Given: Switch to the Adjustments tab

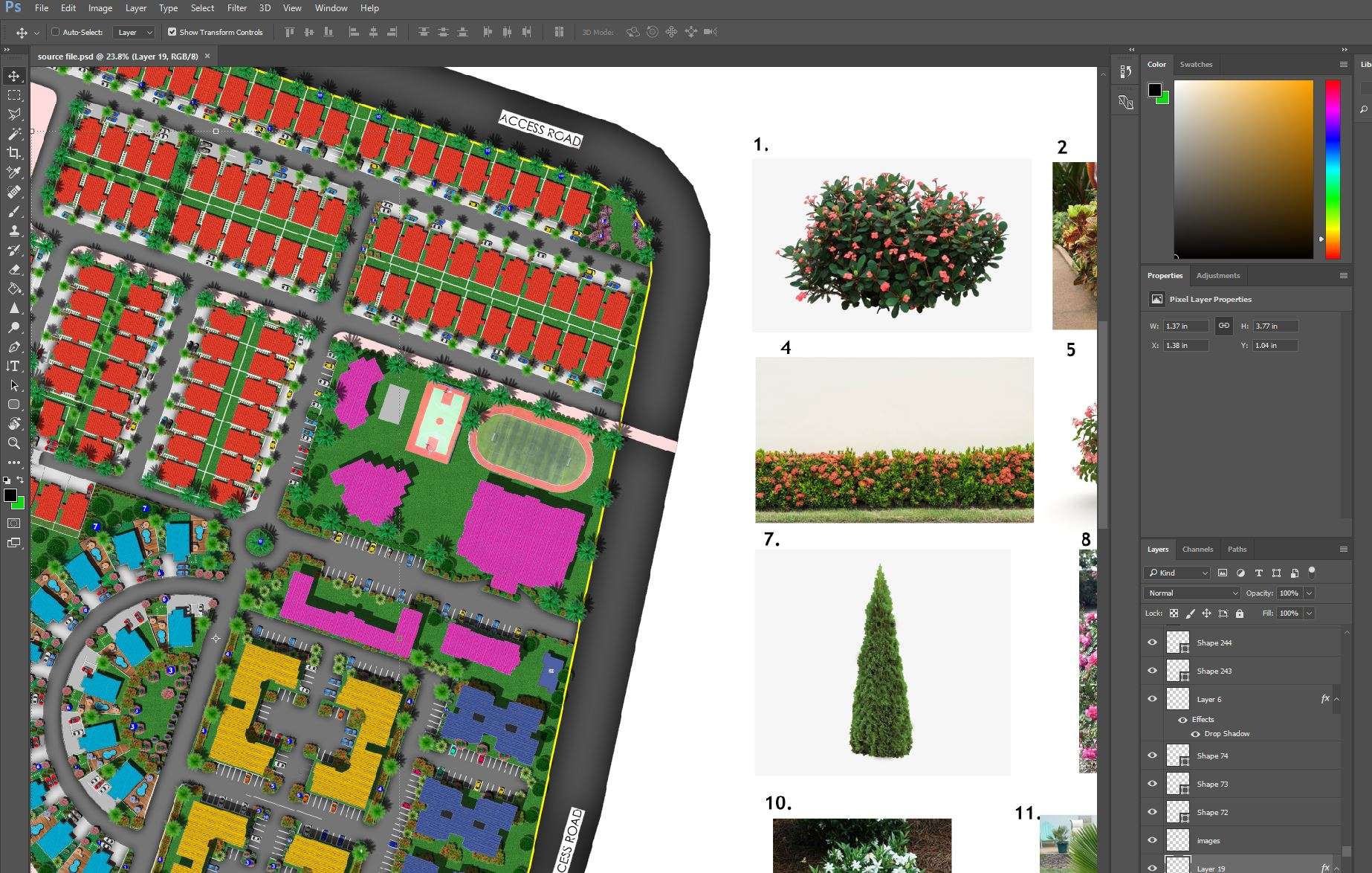Looking at the screenshot, I should pyautogui.click(x=1217, y=276).
